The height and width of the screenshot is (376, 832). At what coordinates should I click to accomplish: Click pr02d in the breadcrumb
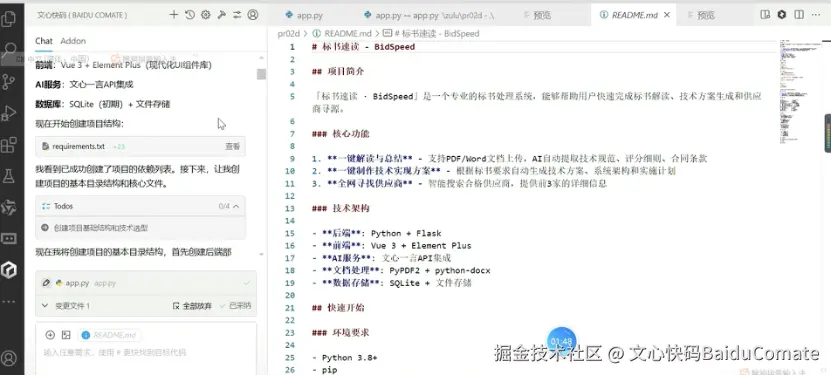(289, 33)
